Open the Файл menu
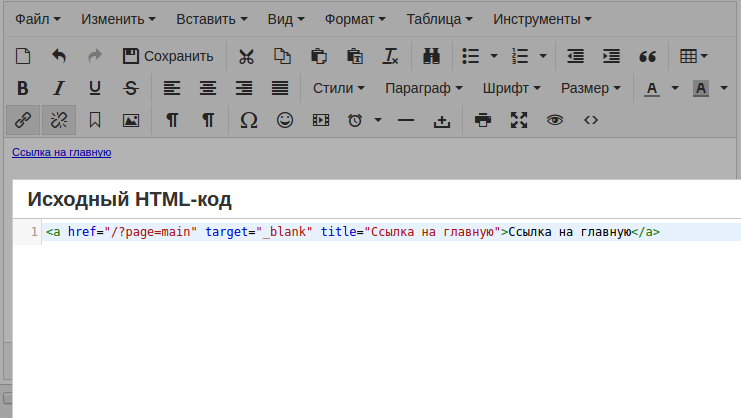741x418 pixels. (38, 19)
